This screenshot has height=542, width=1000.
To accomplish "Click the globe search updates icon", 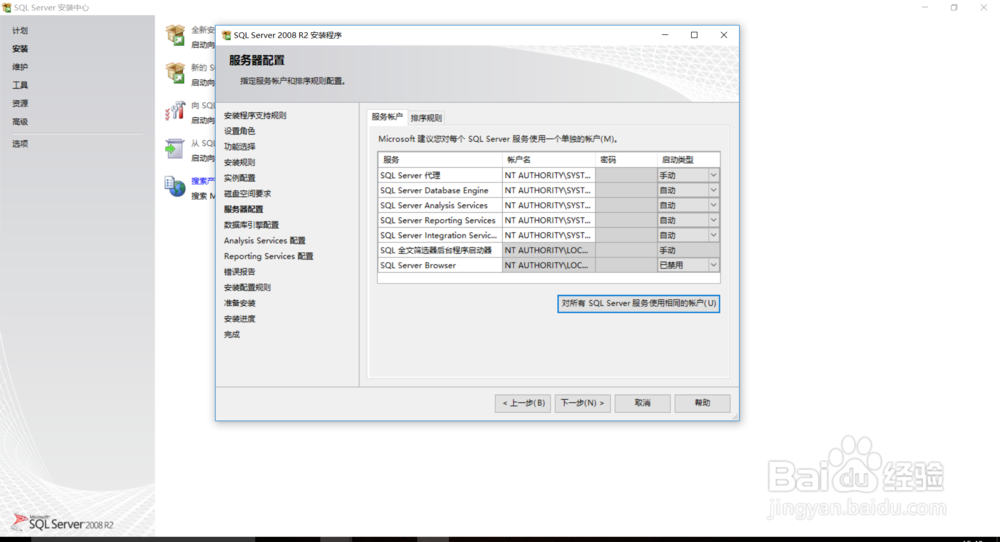I will pyautogui.click(x=175, y=186).
